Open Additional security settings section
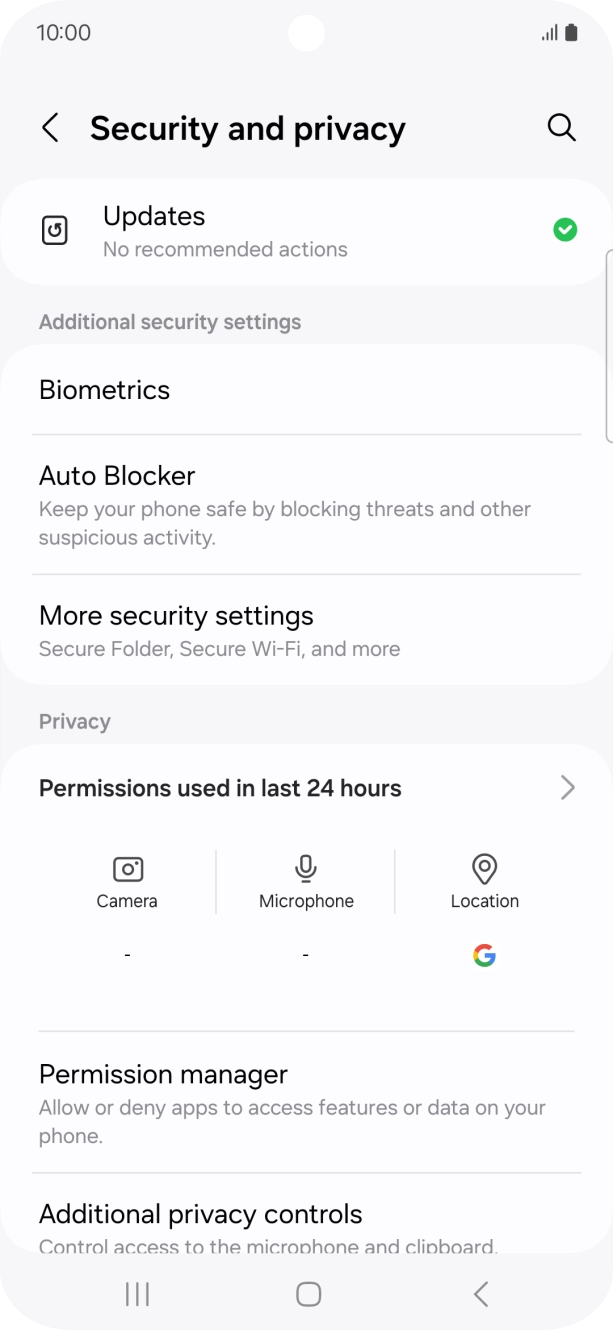This screenshot has width=613, height=1330. tap(169, 321)
